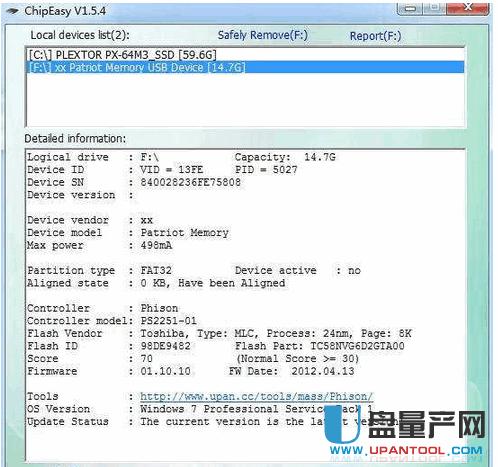Click the ChipEasy title bar app icon
The height and width of the screenshot is (467, 498).
12,11
